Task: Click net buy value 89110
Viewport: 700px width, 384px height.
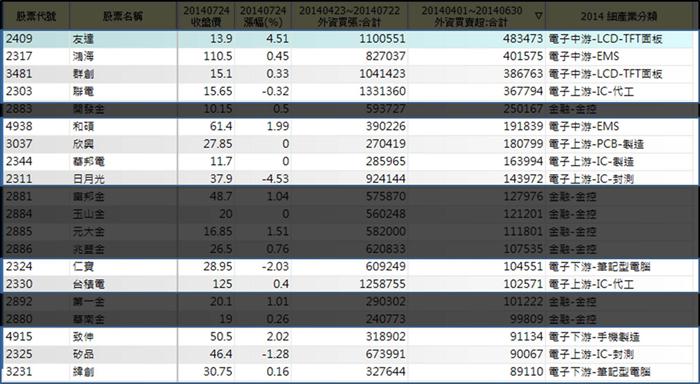Action: [526, 371]
